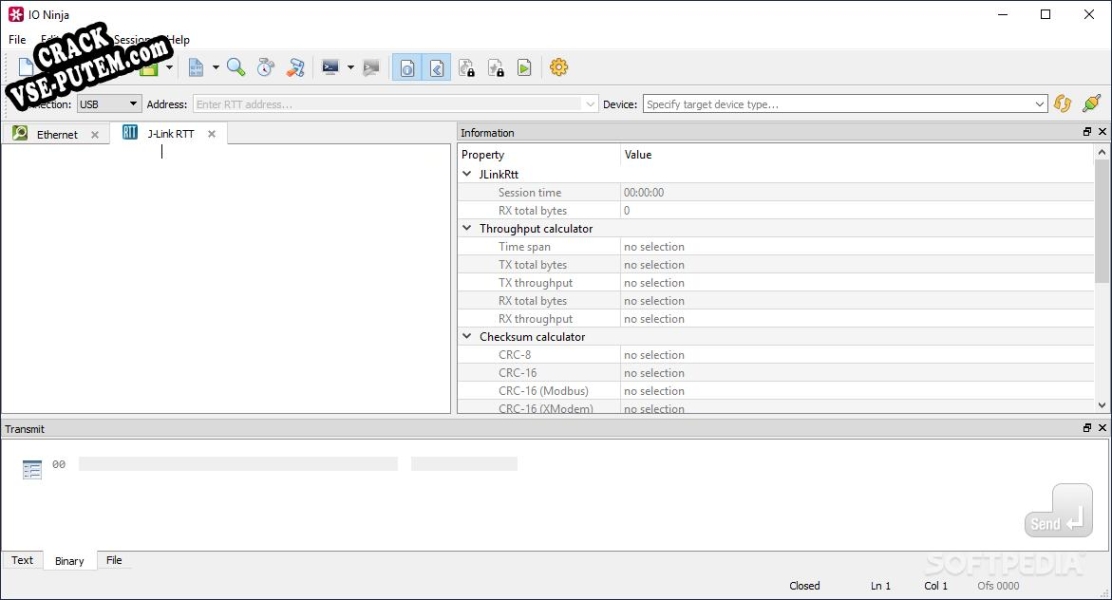Click the orange settings gear icon
Viewport: 1112px width, 600px height.
pos(559,67)
